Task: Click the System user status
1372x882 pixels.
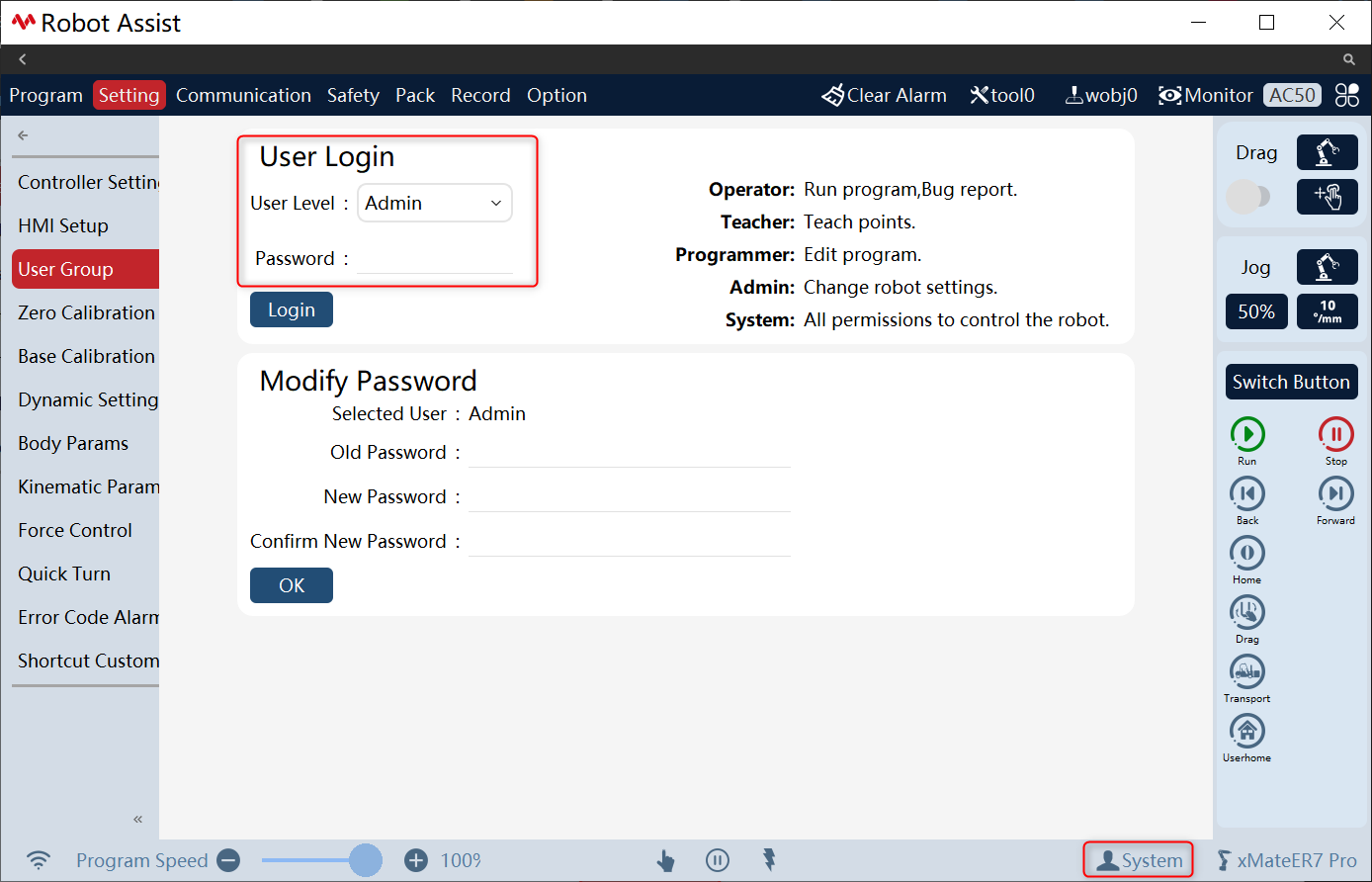Action: 1139,860
